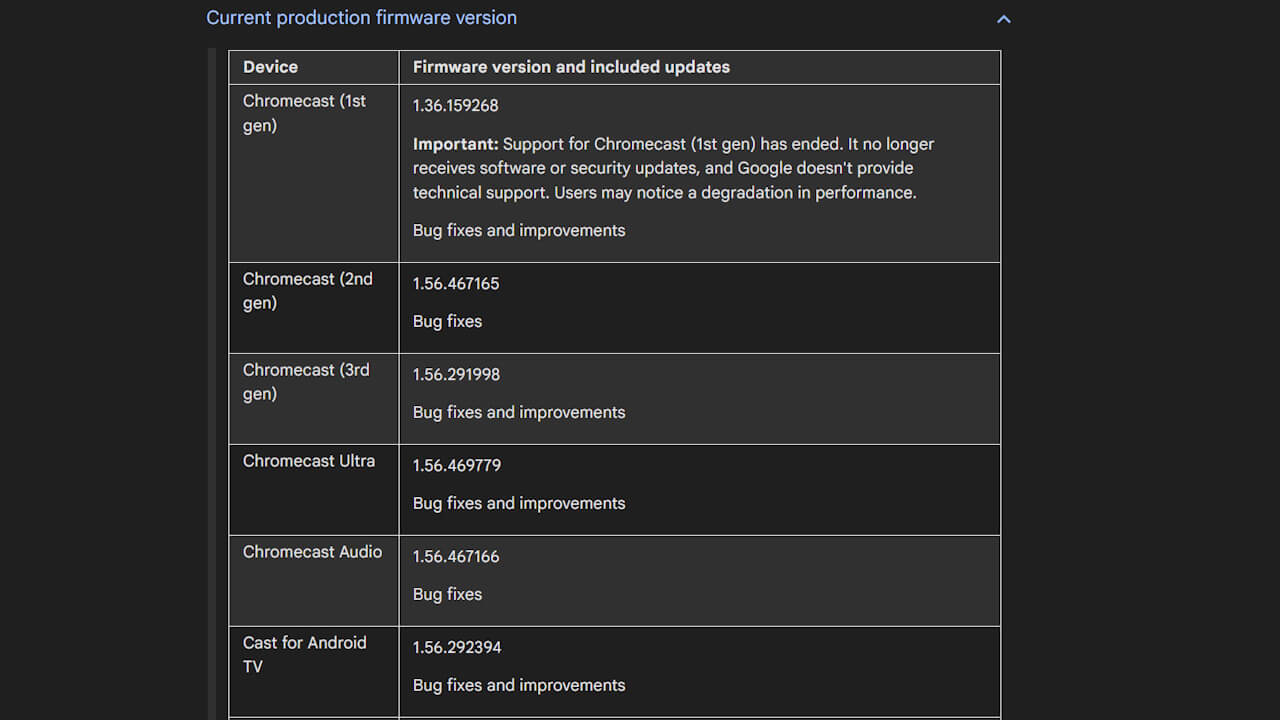Select the 'Chromecast Ultra' device cell

309,461
